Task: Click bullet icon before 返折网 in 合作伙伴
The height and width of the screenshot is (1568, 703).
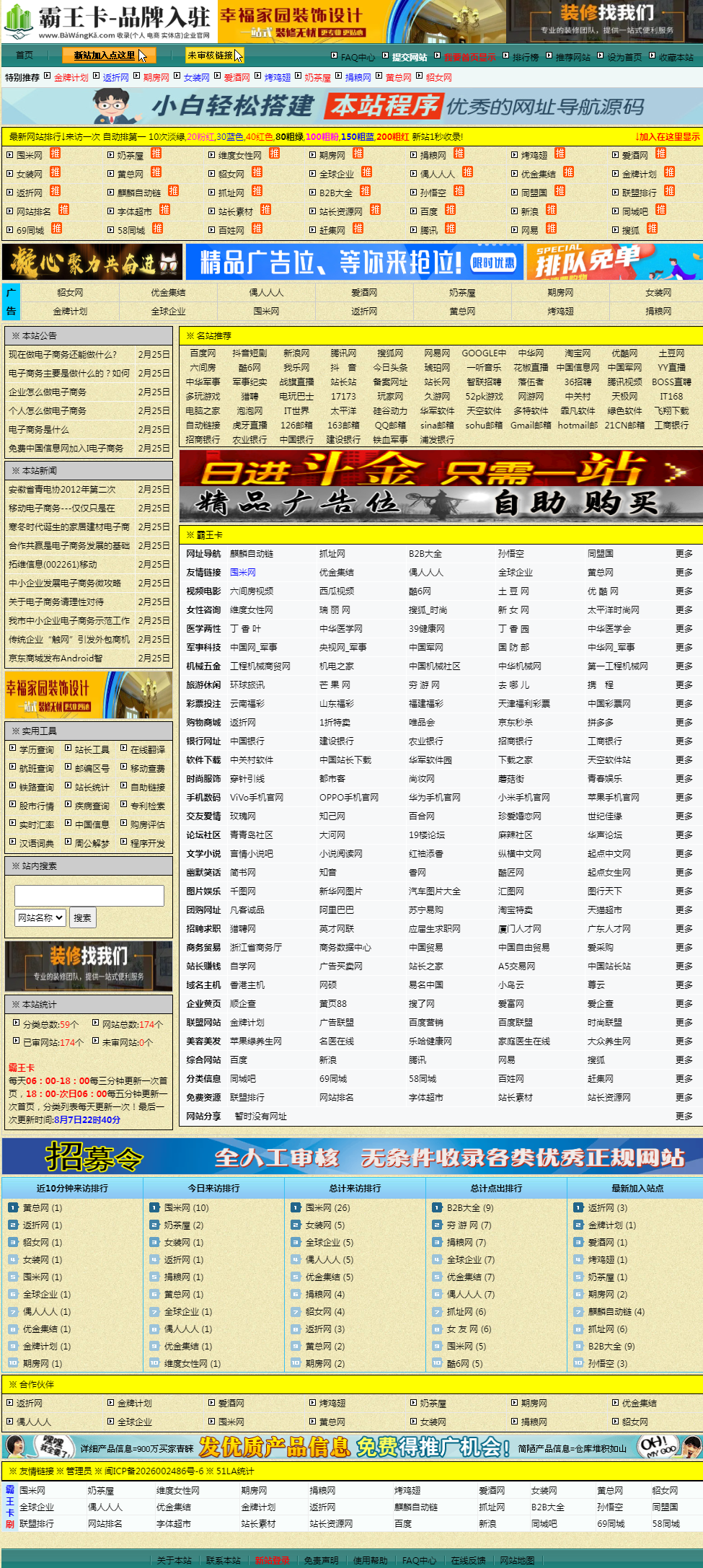Action: pyautogui.click(x=9, y=1403)
